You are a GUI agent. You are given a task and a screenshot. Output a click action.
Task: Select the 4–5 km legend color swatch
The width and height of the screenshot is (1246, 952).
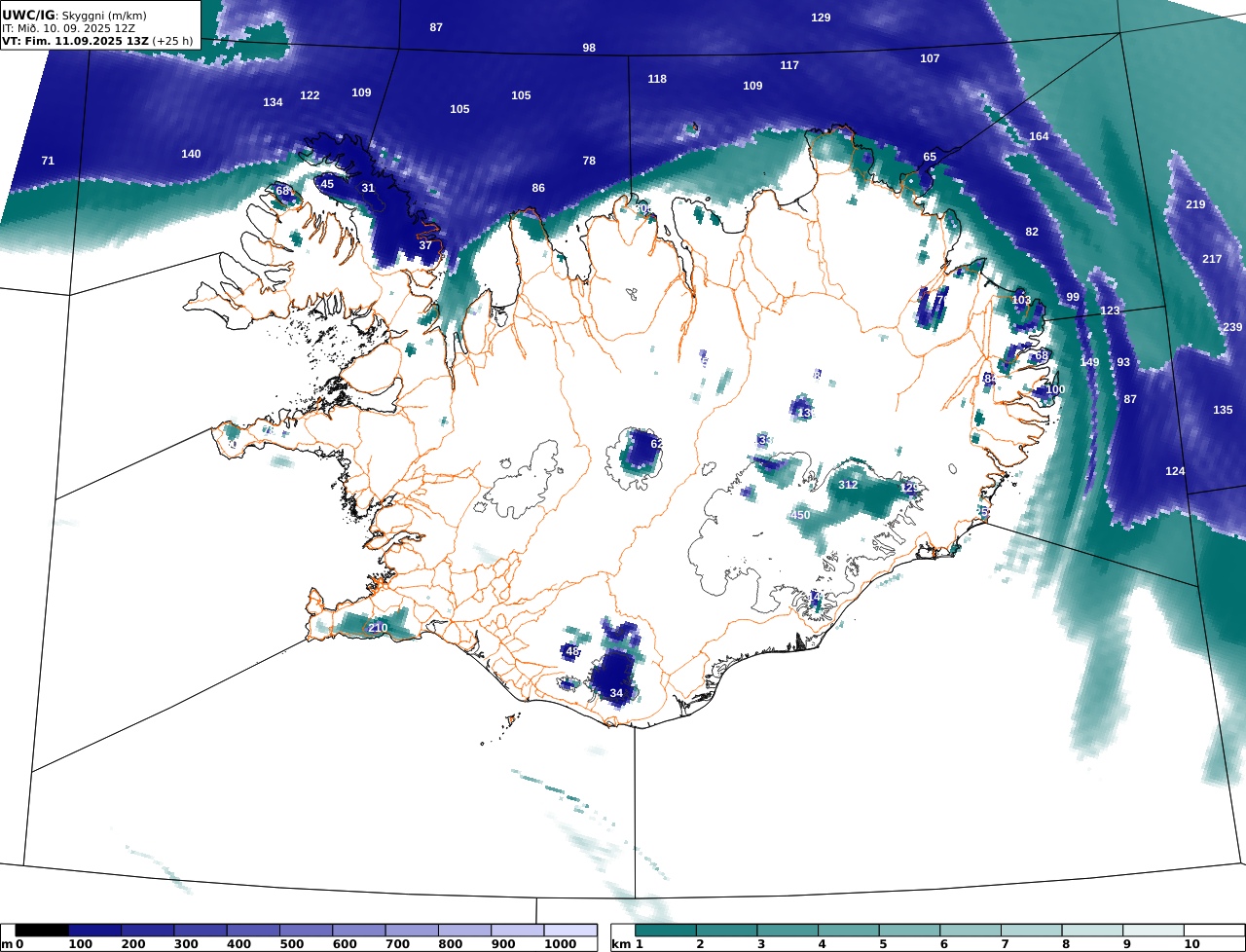tap(850, 931)
